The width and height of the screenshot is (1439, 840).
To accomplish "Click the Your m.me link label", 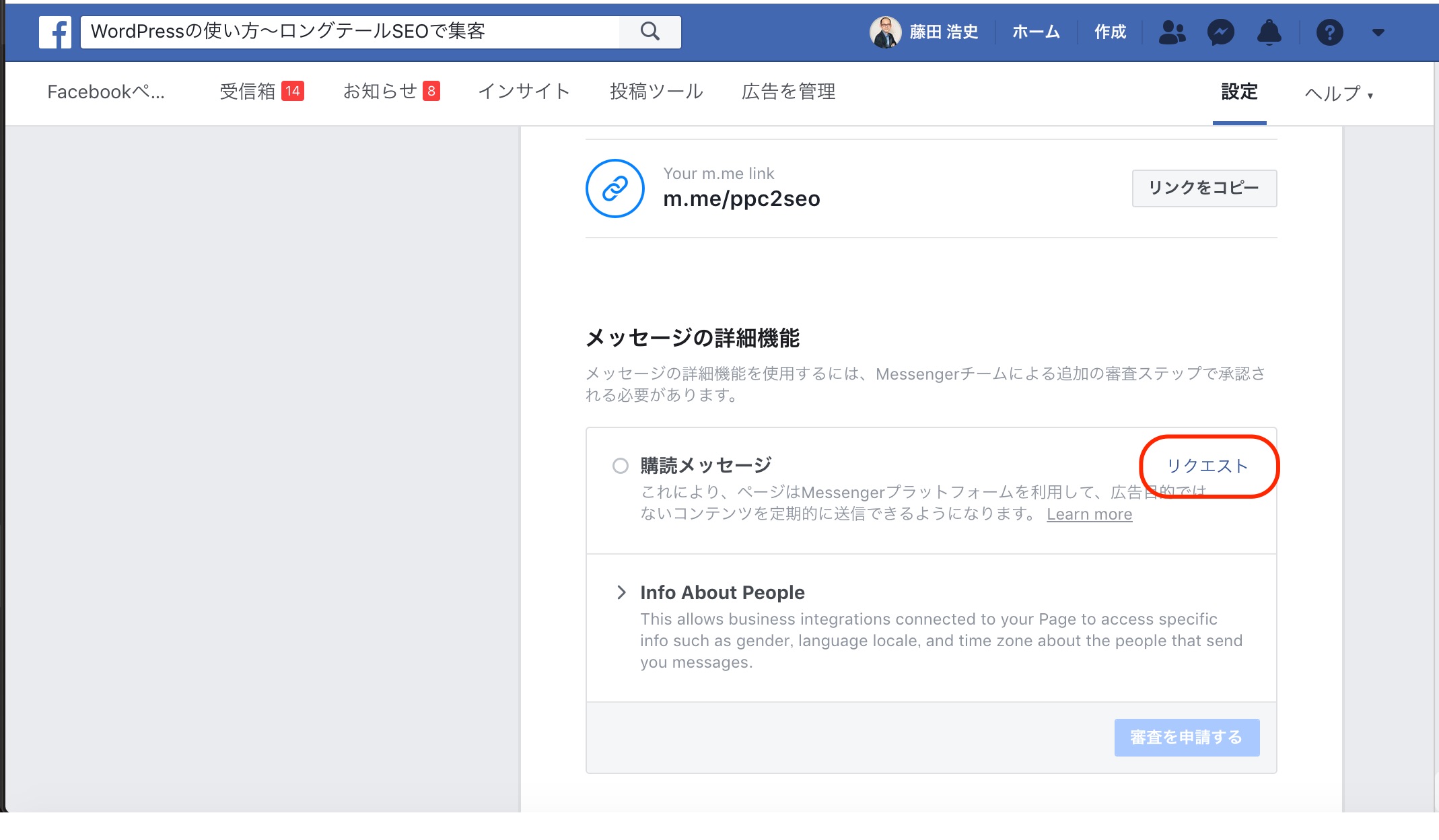I will 719,174.
